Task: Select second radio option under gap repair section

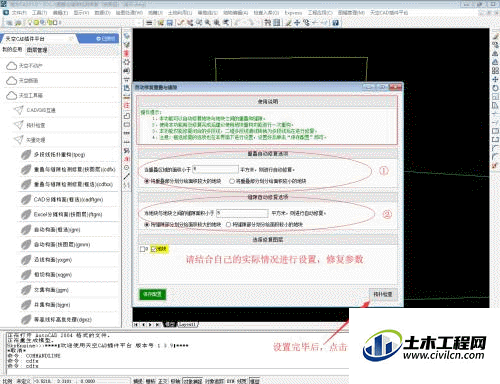Action: coord(228,225)
